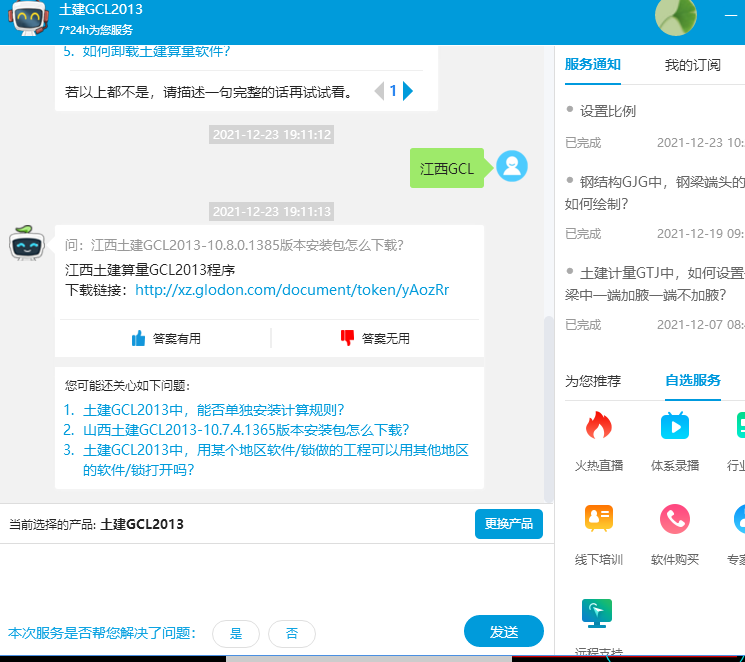Open link 如何卸载土建算量软件?

(x=156, y=51)
